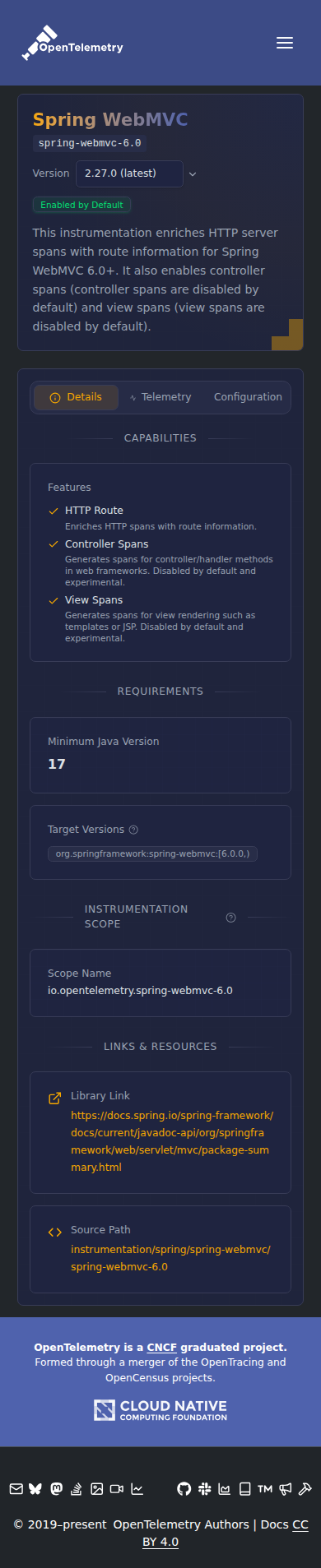Open the Bluesky butterfly icon in footer
Viewport: 321px width, 1568px height.
tap(35, 1488)
